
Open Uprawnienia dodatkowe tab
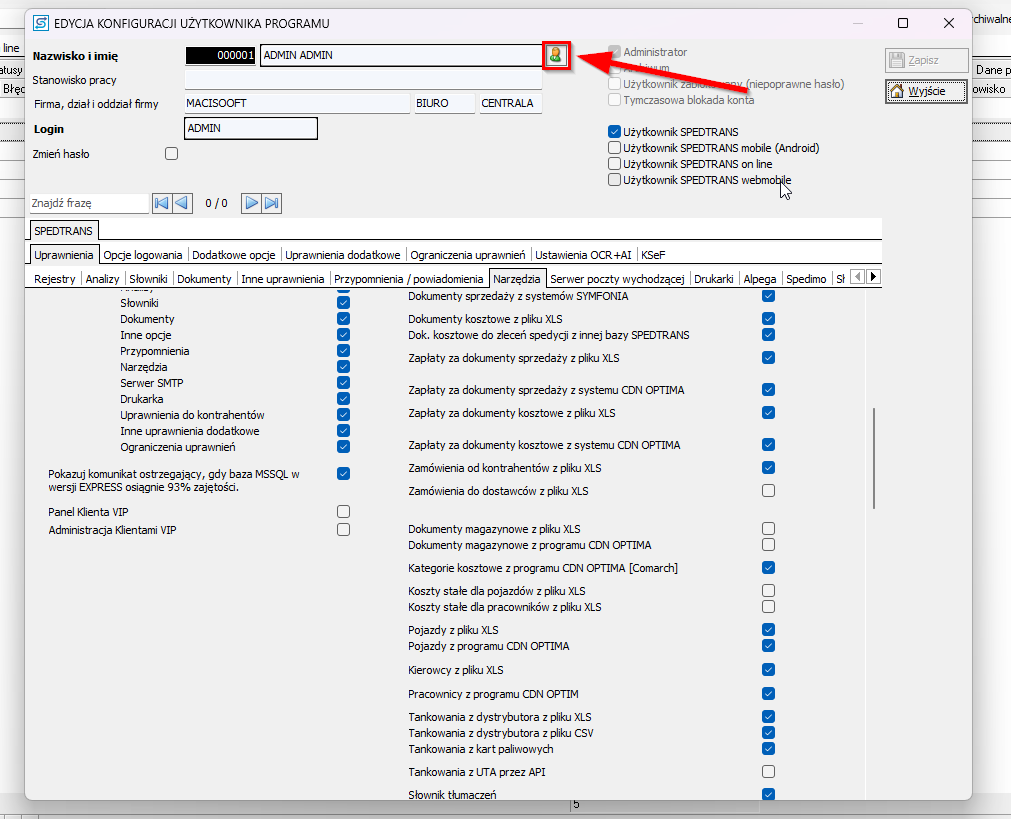tap(342, 255)
